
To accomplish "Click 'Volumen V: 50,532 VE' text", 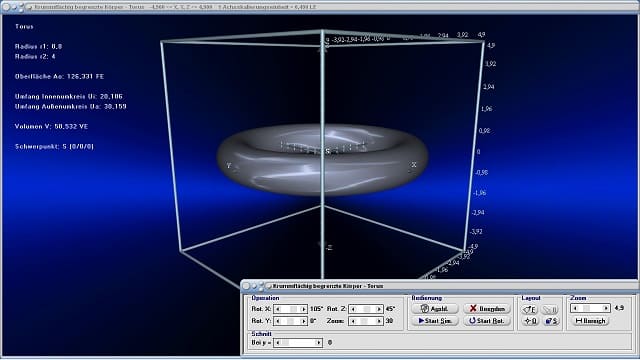I will [x=51, y=127].
